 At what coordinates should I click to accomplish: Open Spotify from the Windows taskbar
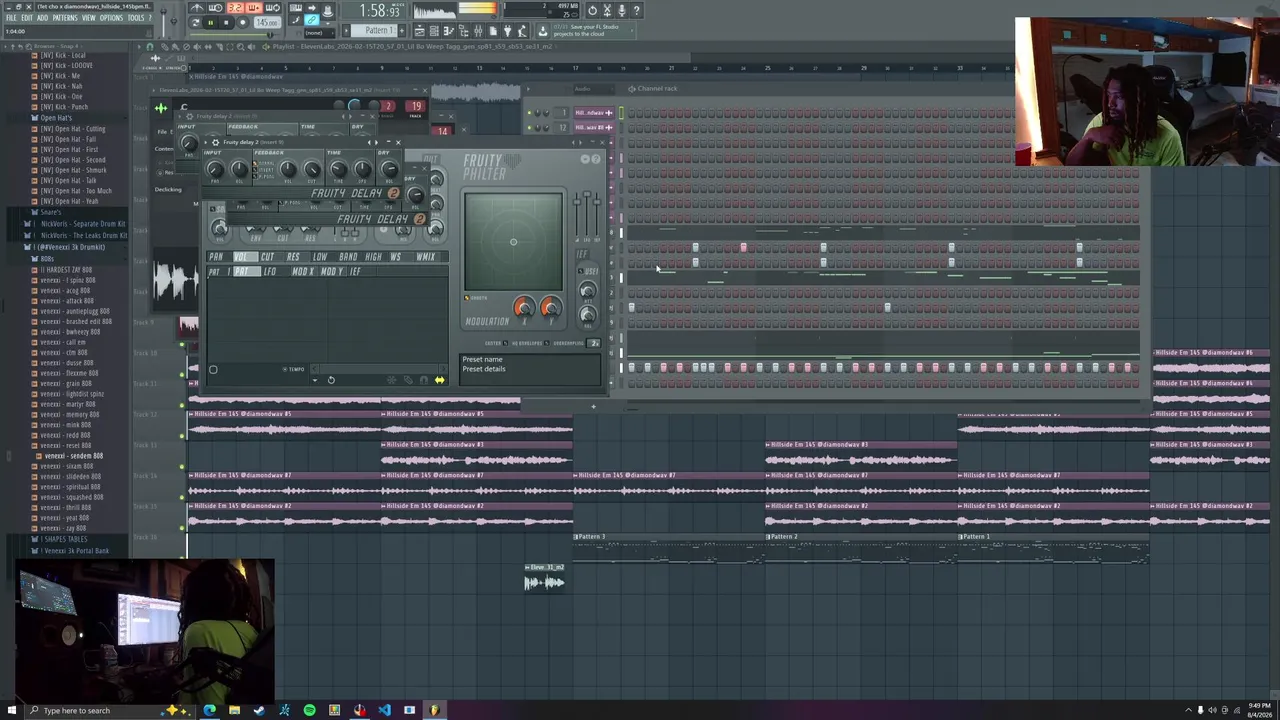tap(309, 710)
